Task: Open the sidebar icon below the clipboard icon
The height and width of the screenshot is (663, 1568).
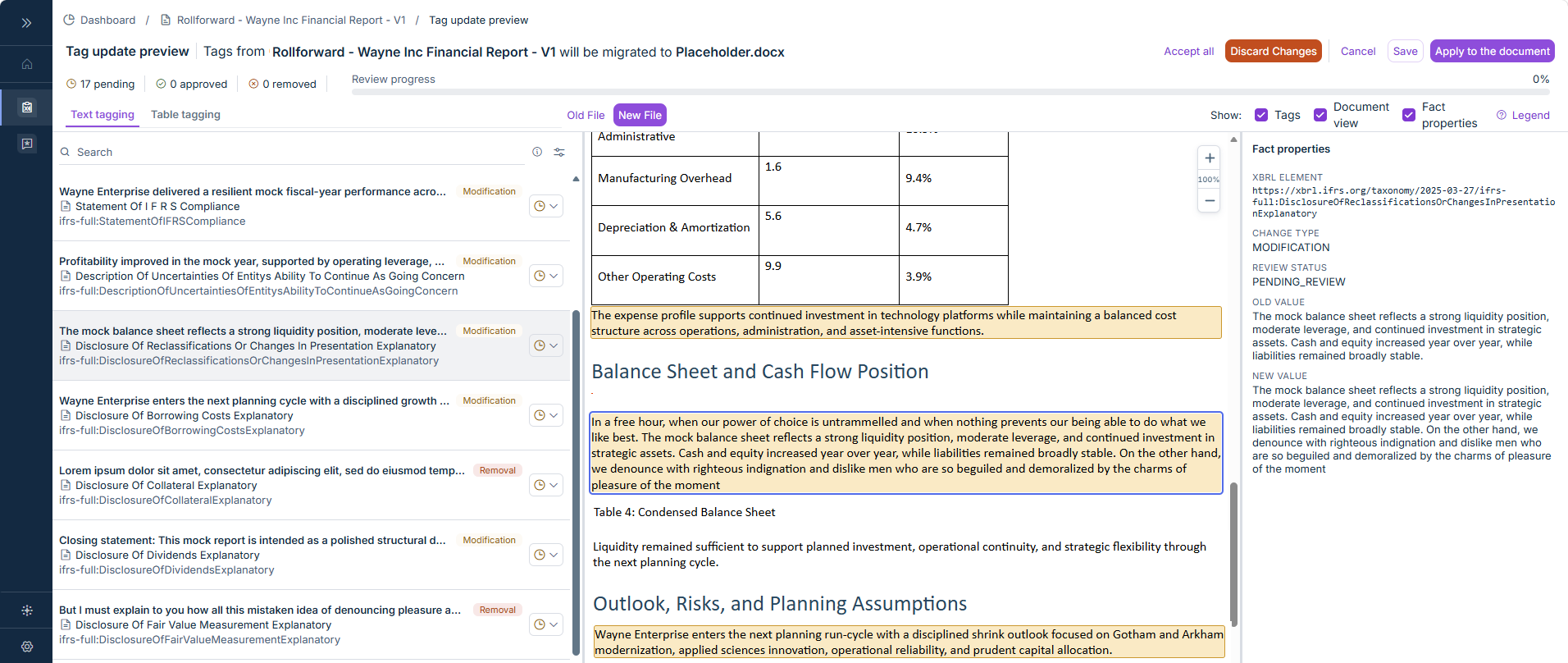Action: [x=27, y=144]
